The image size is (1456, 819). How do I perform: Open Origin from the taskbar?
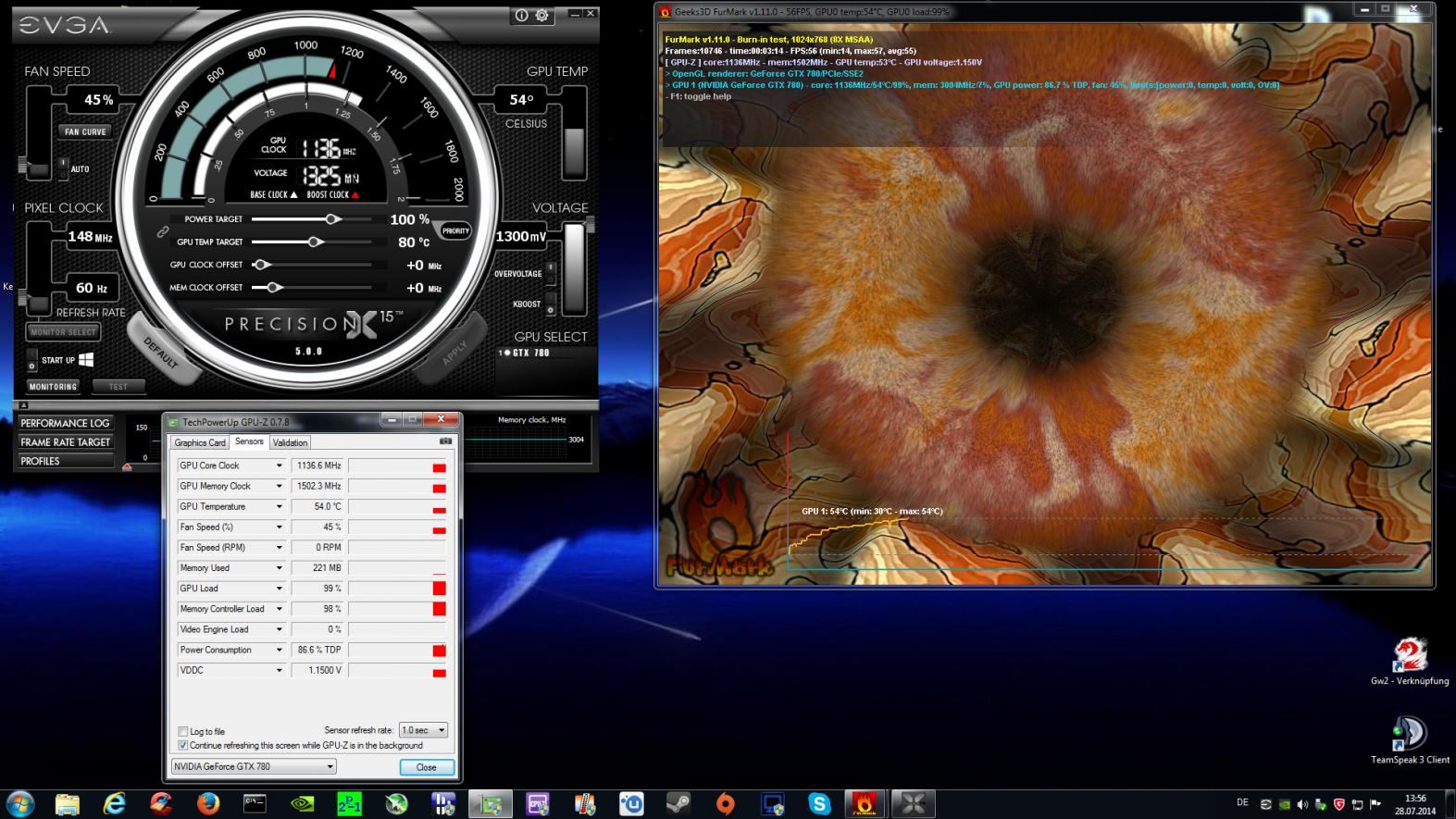click(726, 803)
